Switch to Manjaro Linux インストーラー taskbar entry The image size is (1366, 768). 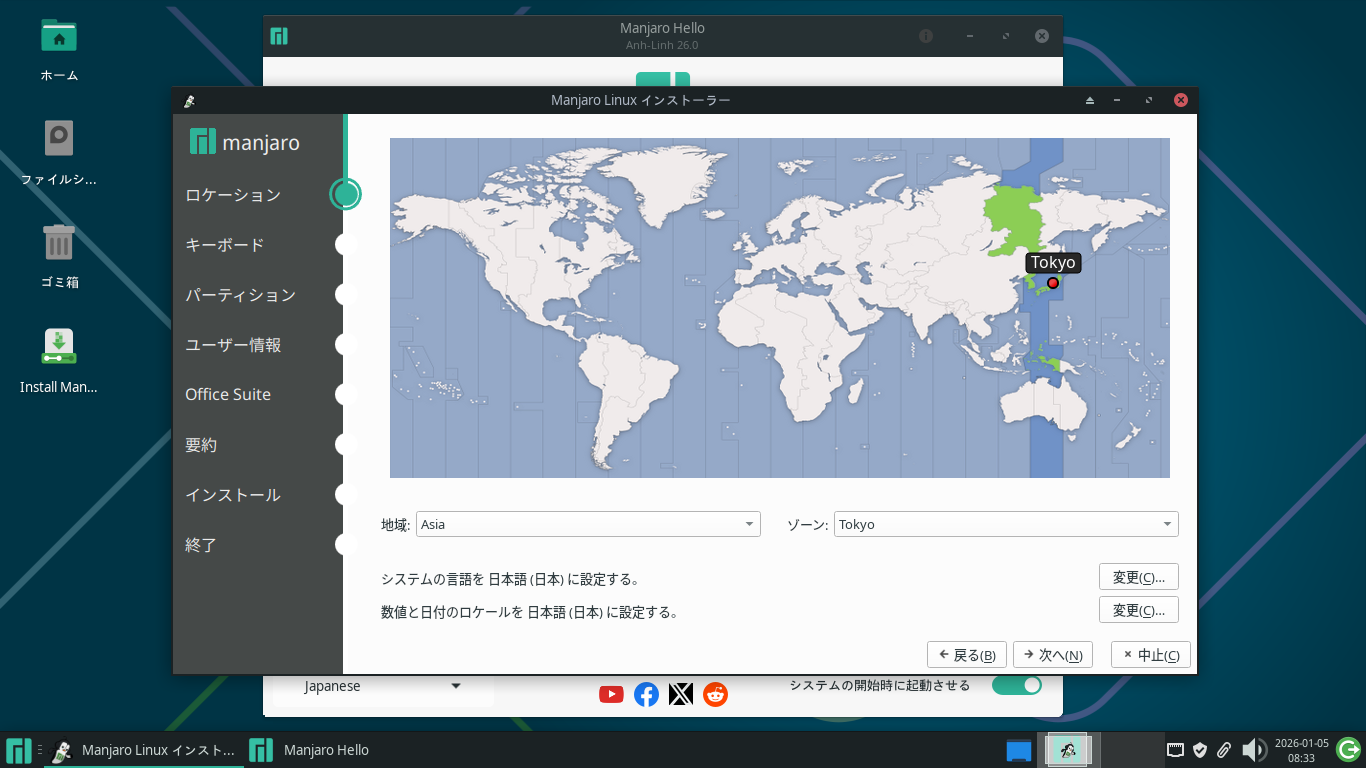point(143,750)
